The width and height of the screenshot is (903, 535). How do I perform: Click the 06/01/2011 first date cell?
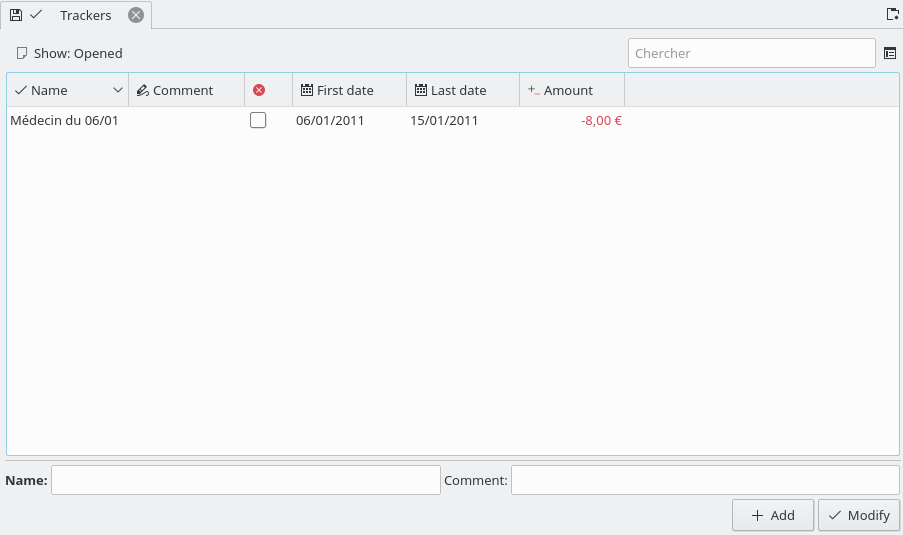[x=330, y=120]
